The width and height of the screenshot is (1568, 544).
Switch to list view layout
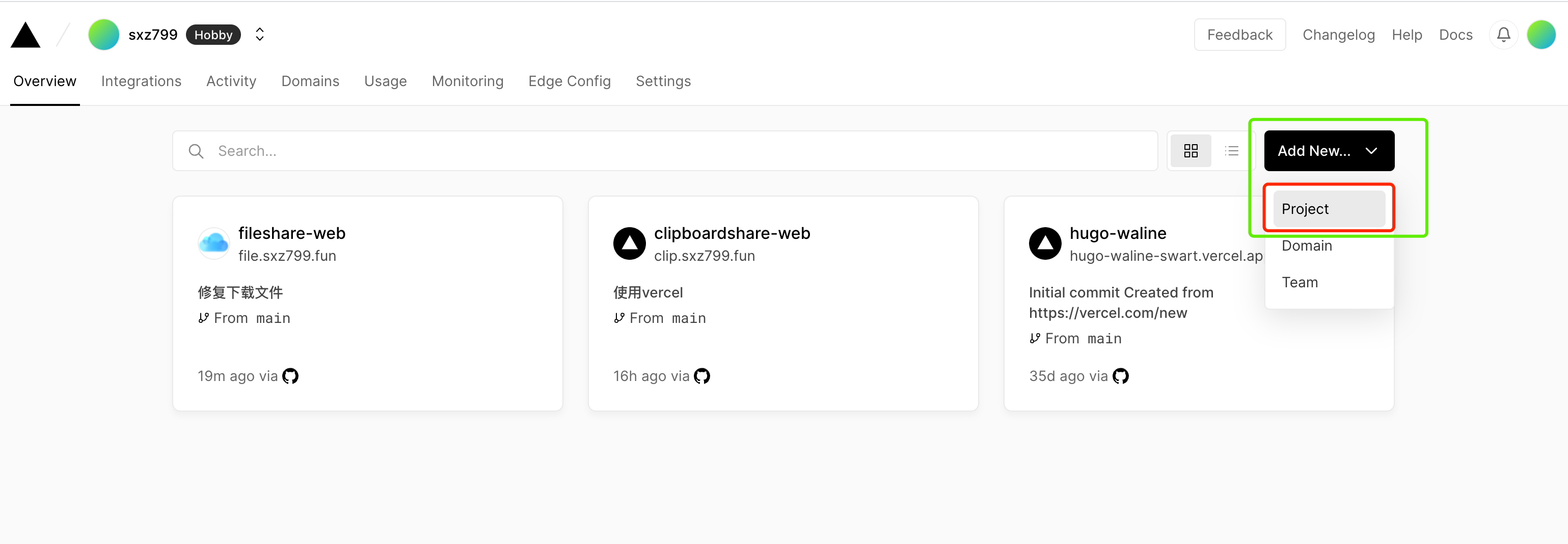pyautogui.click(x=1231, y=151)
